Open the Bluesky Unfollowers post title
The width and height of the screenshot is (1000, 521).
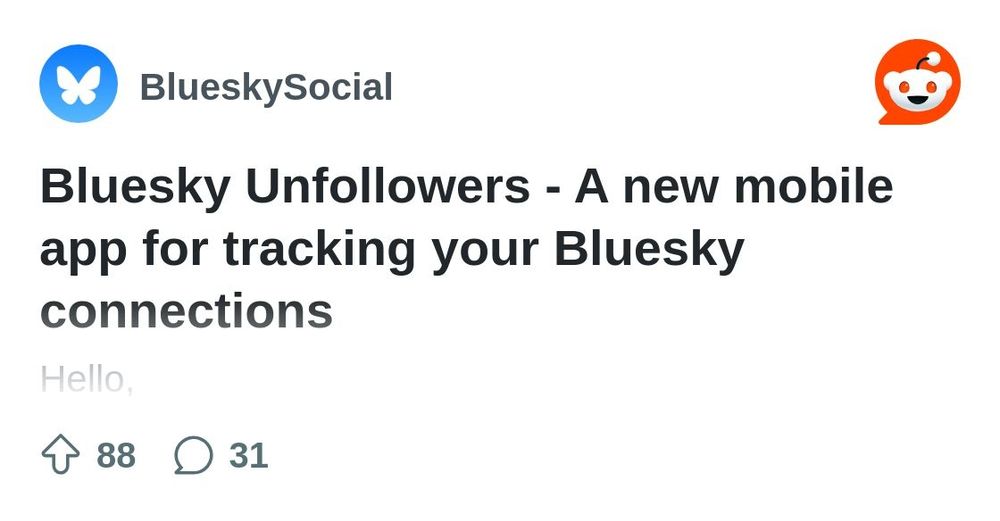click(466, 249)
